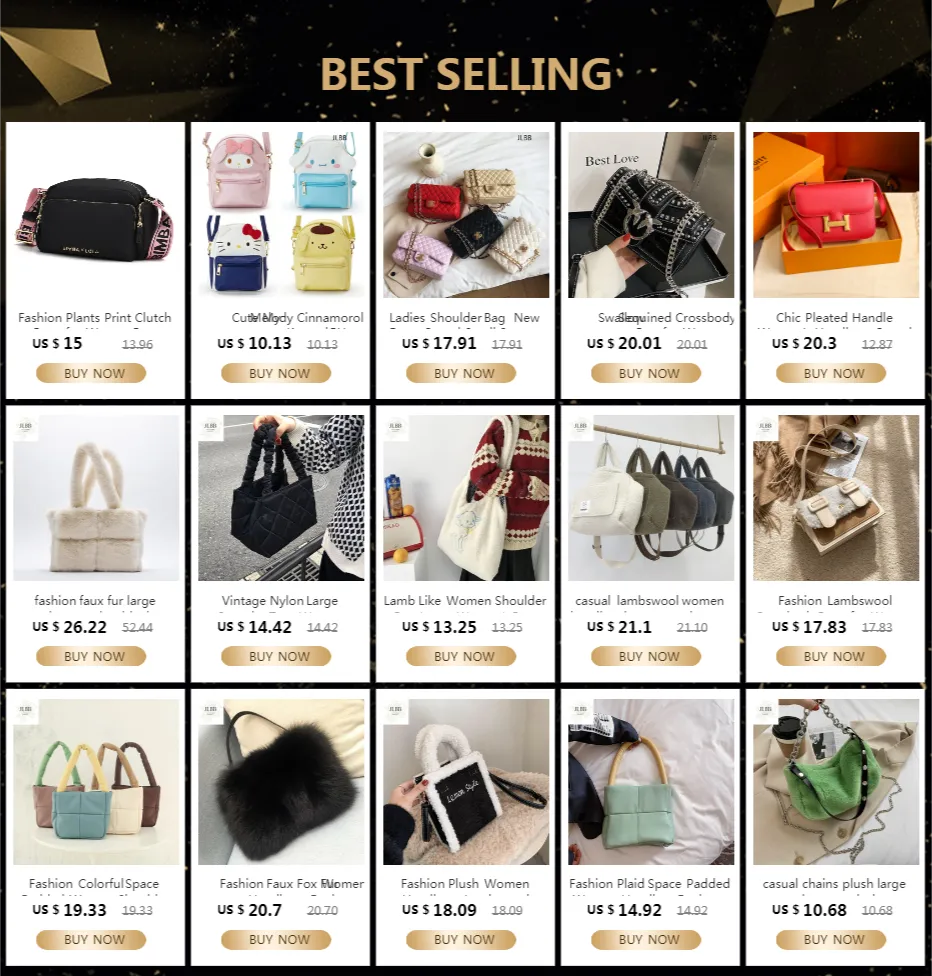Open the Ladies Shoulder Bag New title

pyautogui.click(x=464, y=318)
